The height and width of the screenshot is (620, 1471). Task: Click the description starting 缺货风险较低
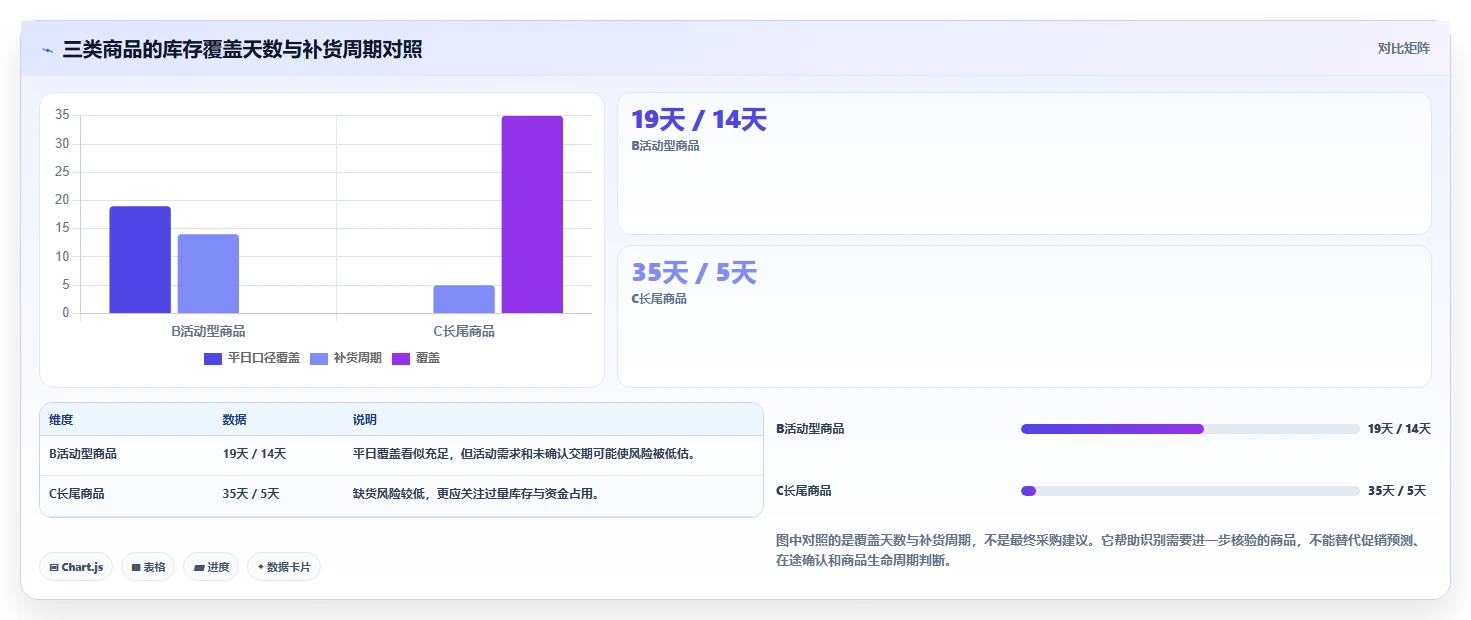click(x=476, y=493)
